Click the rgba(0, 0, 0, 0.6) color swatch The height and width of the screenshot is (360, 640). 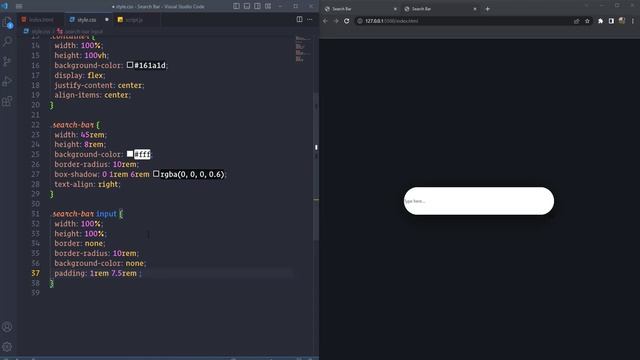(156, 174)
